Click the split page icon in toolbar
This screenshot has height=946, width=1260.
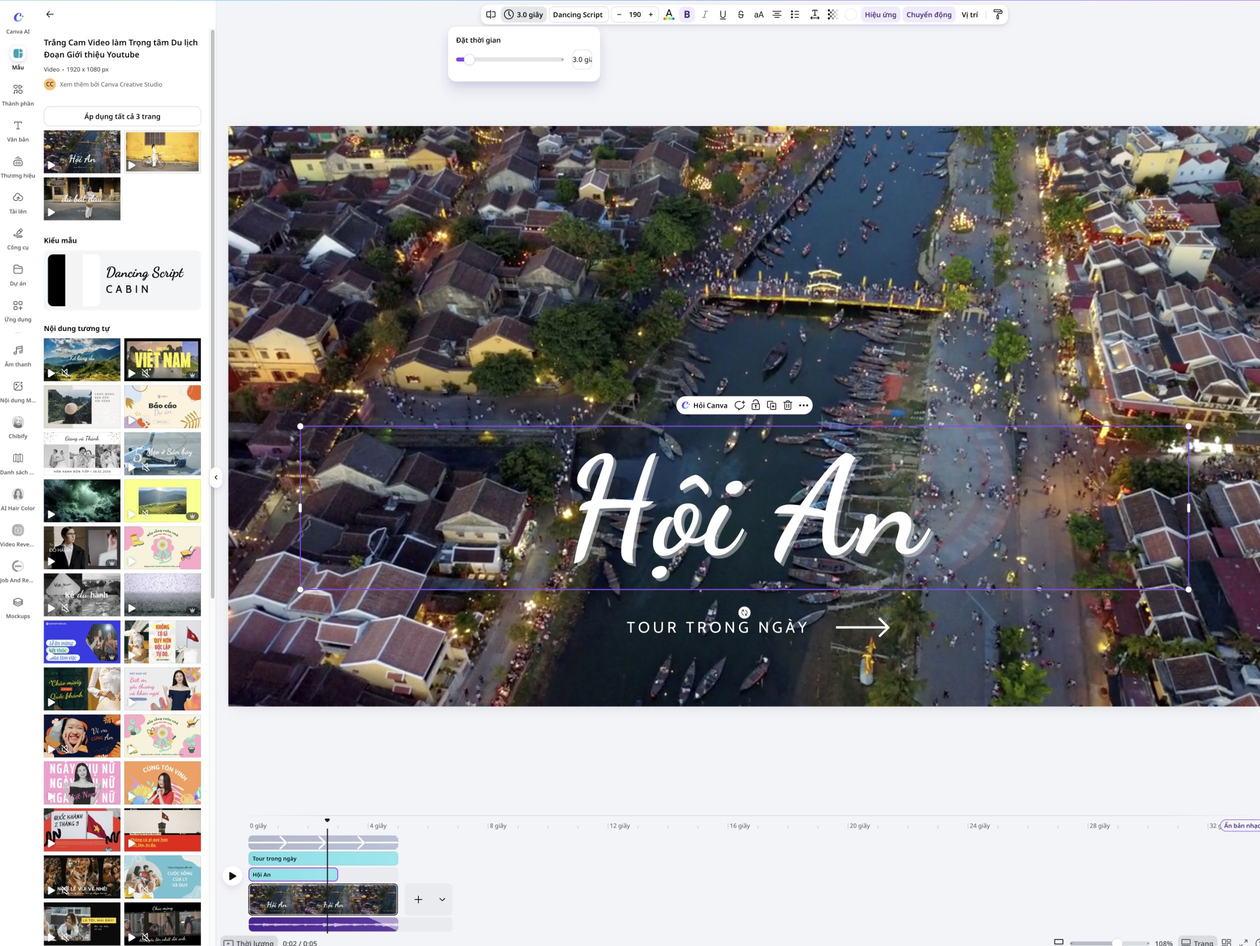coord(490,15)
